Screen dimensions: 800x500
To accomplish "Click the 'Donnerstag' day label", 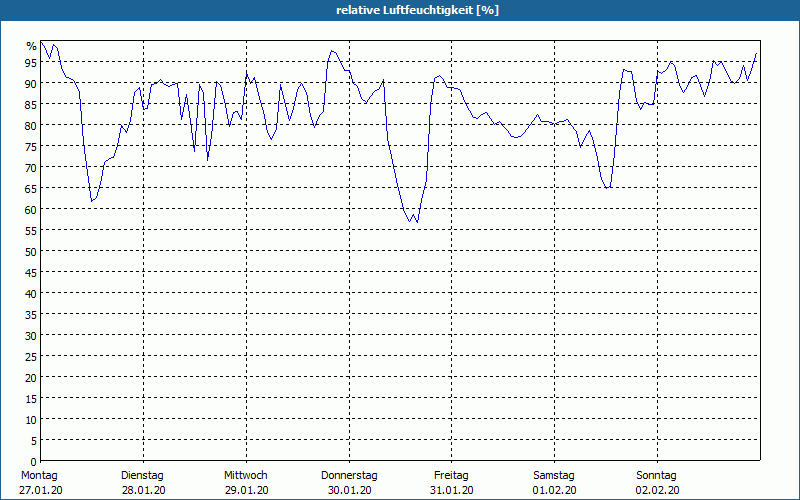I will coord(349,476).
